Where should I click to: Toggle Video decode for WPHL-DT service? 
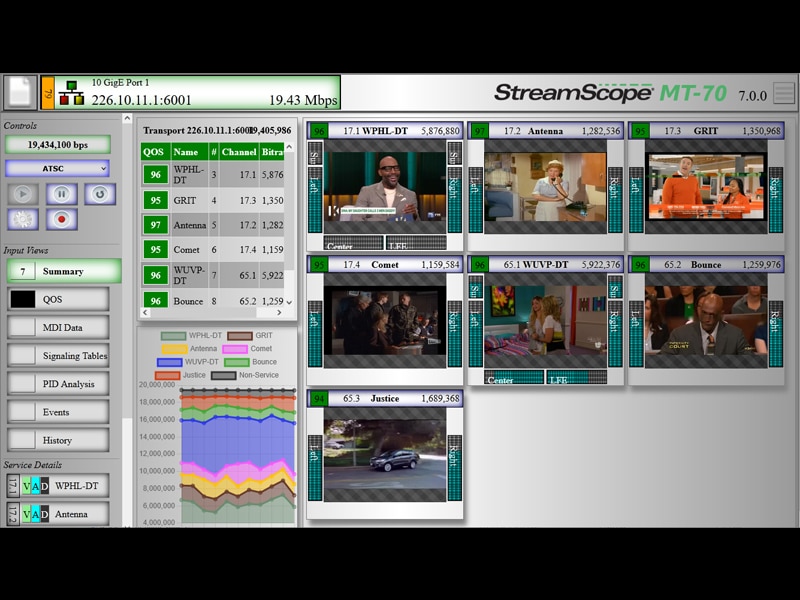27,485
